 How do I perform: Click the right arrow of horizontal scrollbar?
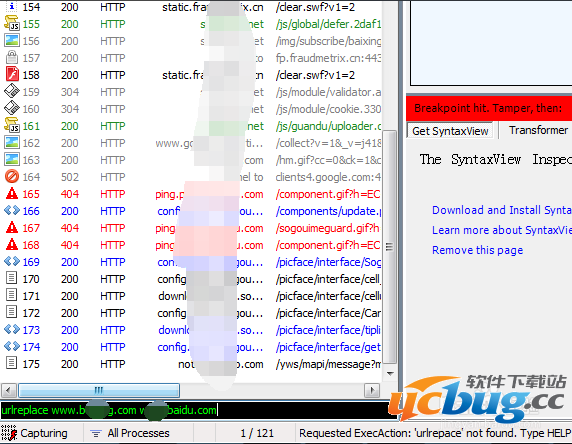click(372, 390)
